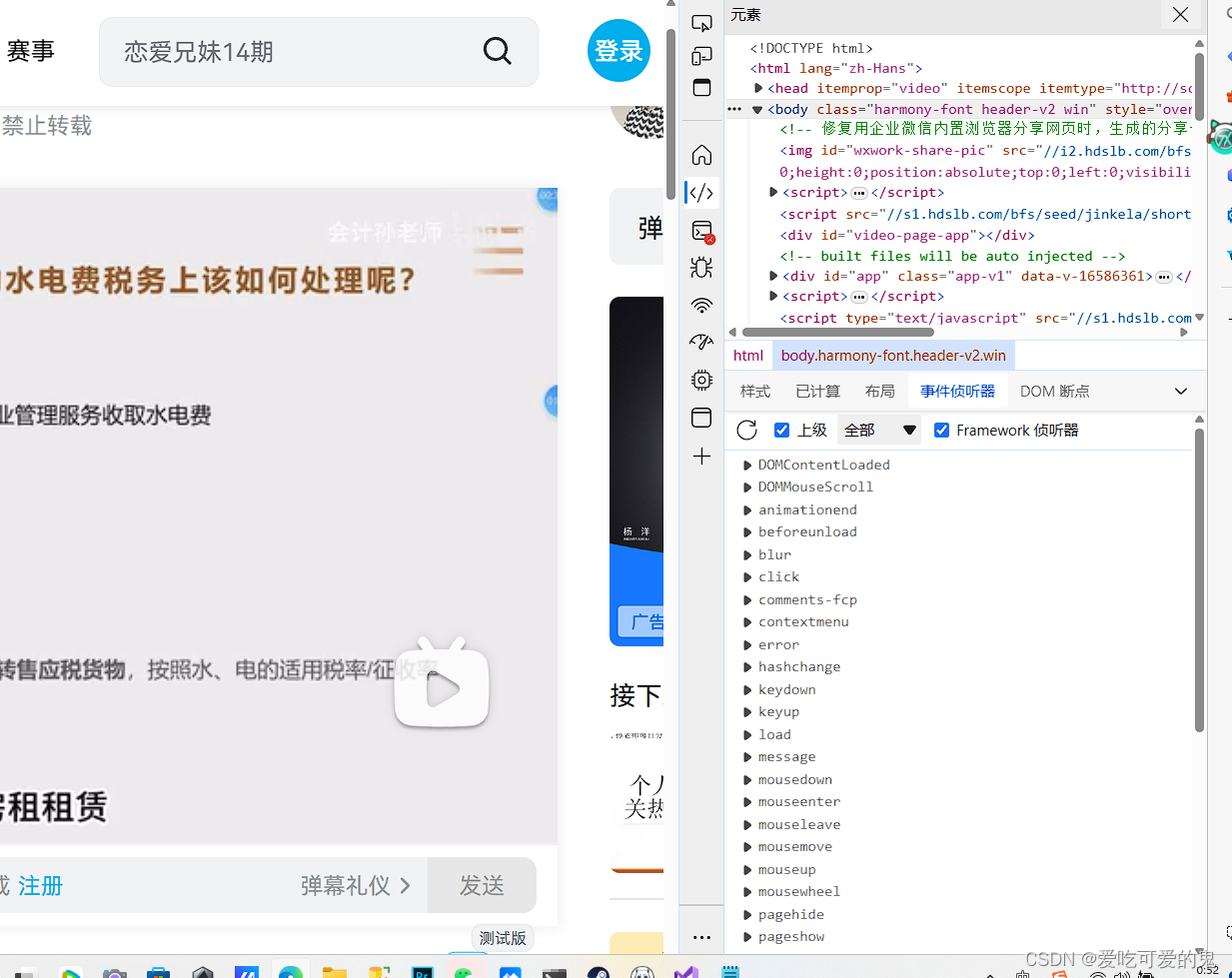Select the div id=video-page-app line
1232x978 pixels.
[x=907, y=235]
